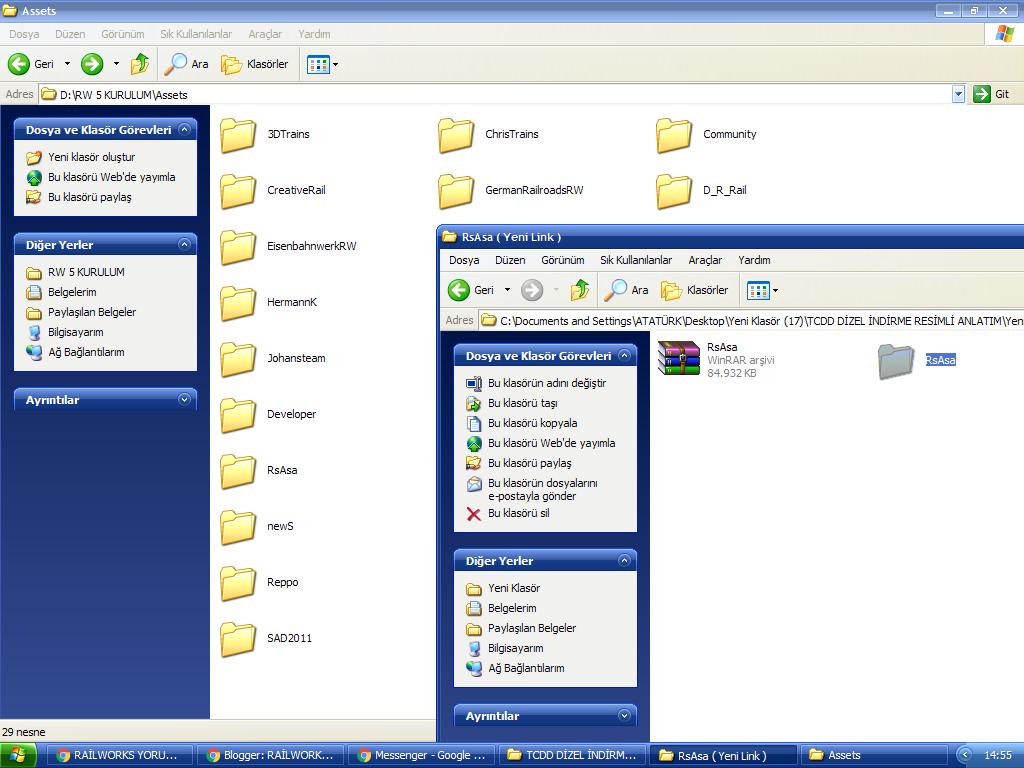Collapse Dosya ve Klasör Görevleri in Assets window
Image resolution: width=1024 pixels, height=768 pixels.
(184, 130)
